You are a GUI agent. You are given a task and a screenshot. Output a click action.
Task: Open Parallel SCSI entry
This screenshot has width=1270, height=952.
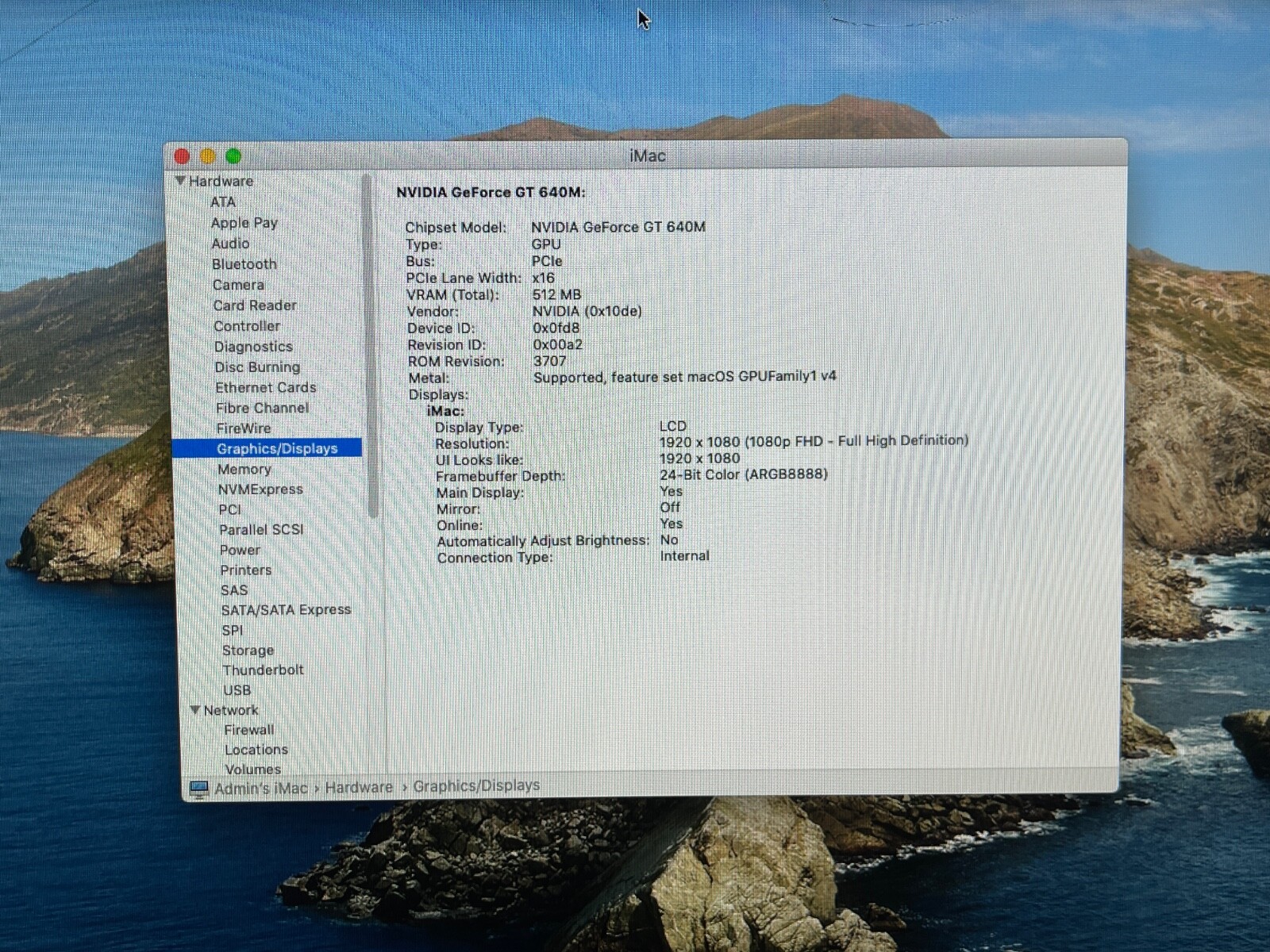tap(261, 529)
